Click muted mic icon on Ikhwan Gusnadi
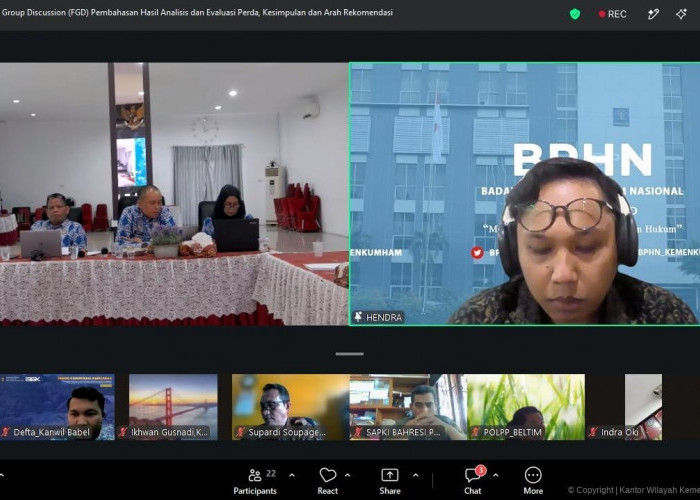 pos(123,432)
